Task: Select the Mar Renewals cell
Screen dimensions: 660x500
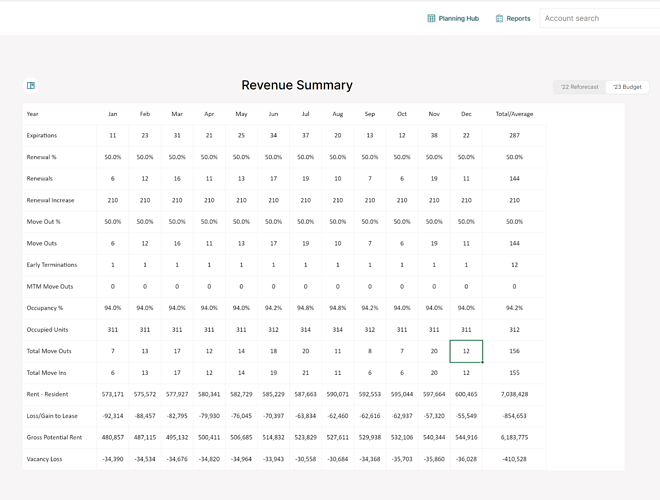Action: (x=177, y=178)
